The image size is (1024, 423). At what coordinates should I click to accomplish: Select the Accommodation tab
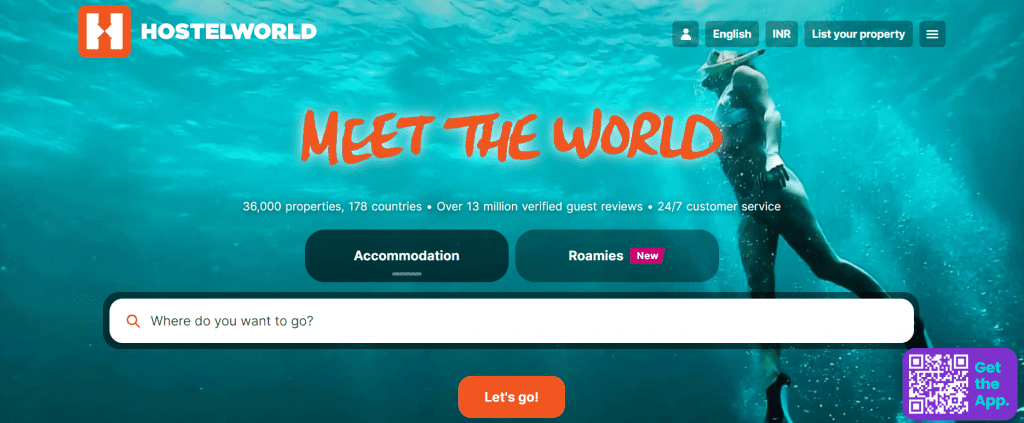click(x=407, y=256)
